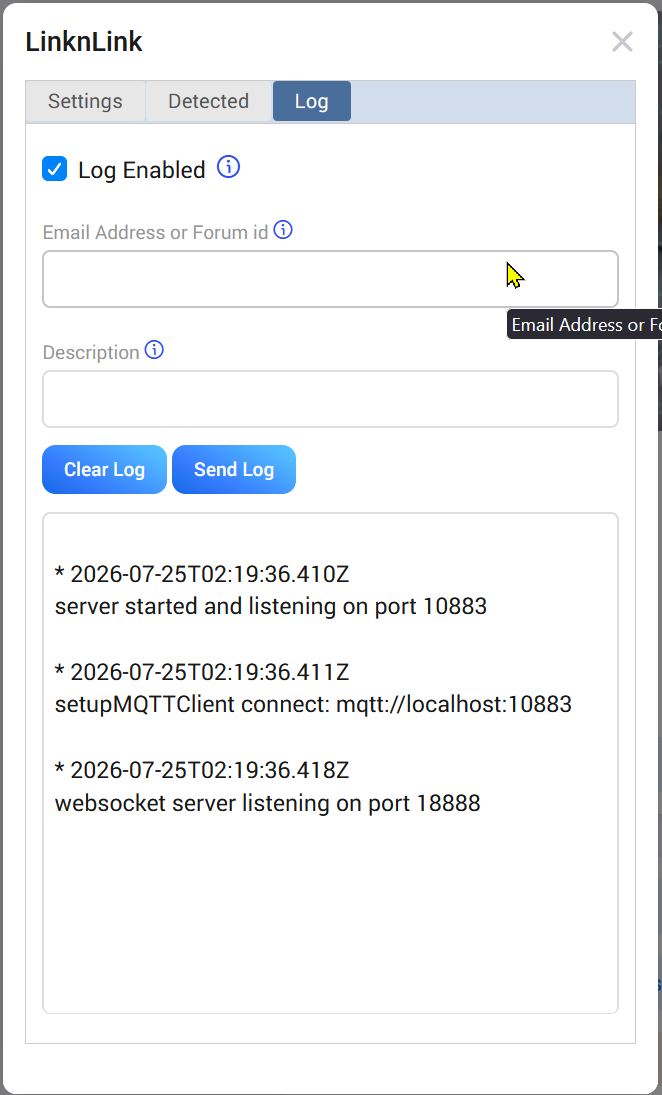Click the LinknLink dialog title

84,42
